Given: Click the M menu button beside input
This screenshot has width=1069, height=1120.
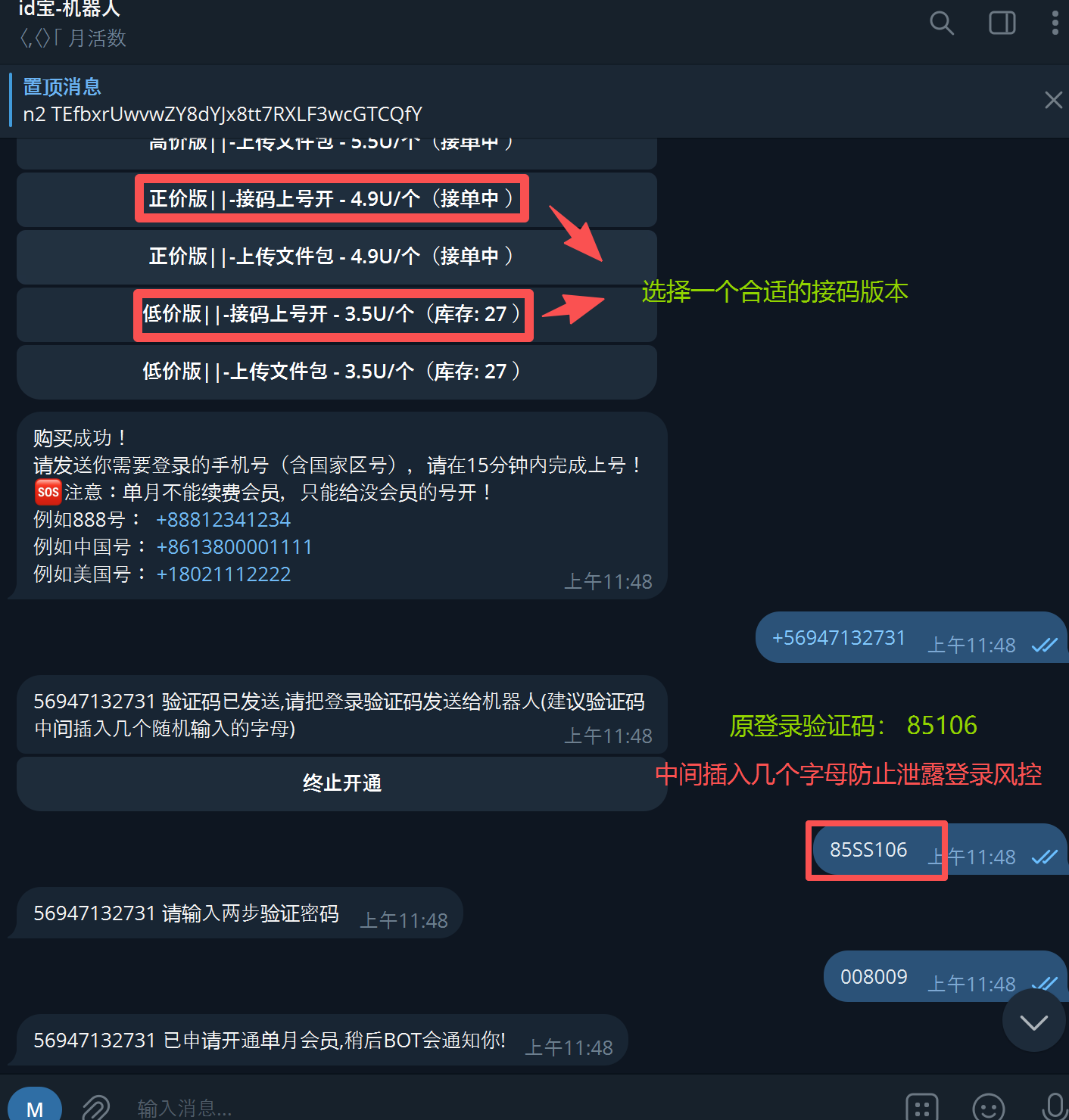Looking at the screenshot, I should [x=35, y=1106].
